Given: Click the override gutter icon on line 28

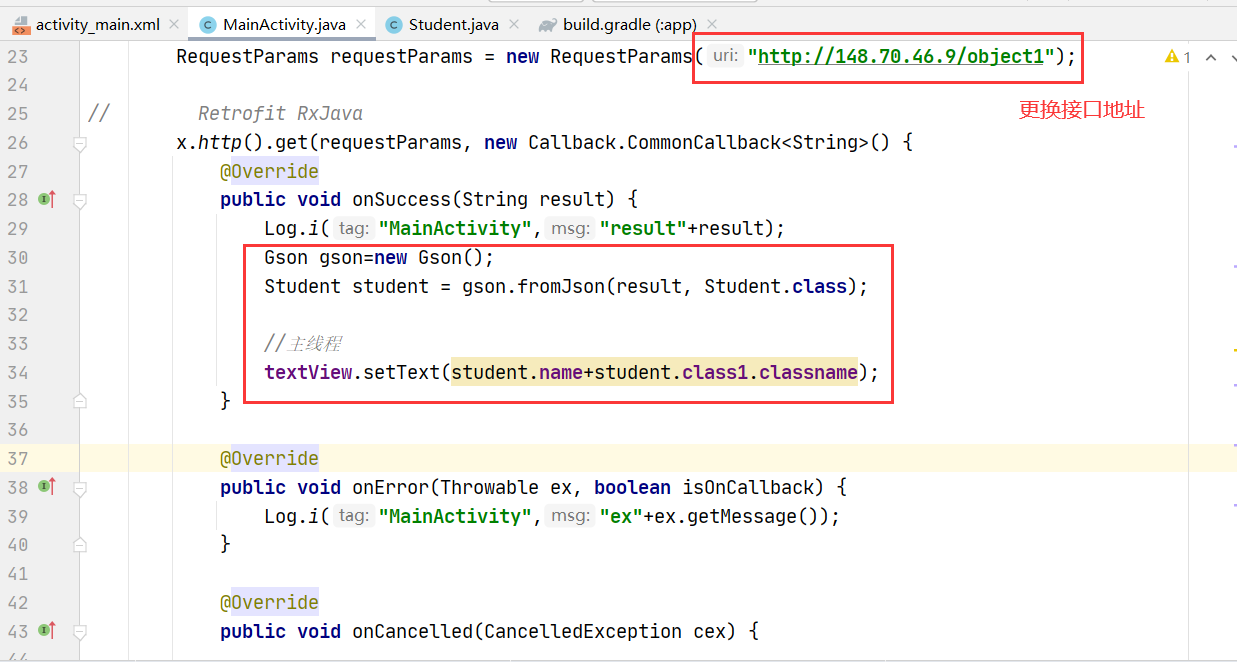Looking at the screenshot, I should 47,200.
